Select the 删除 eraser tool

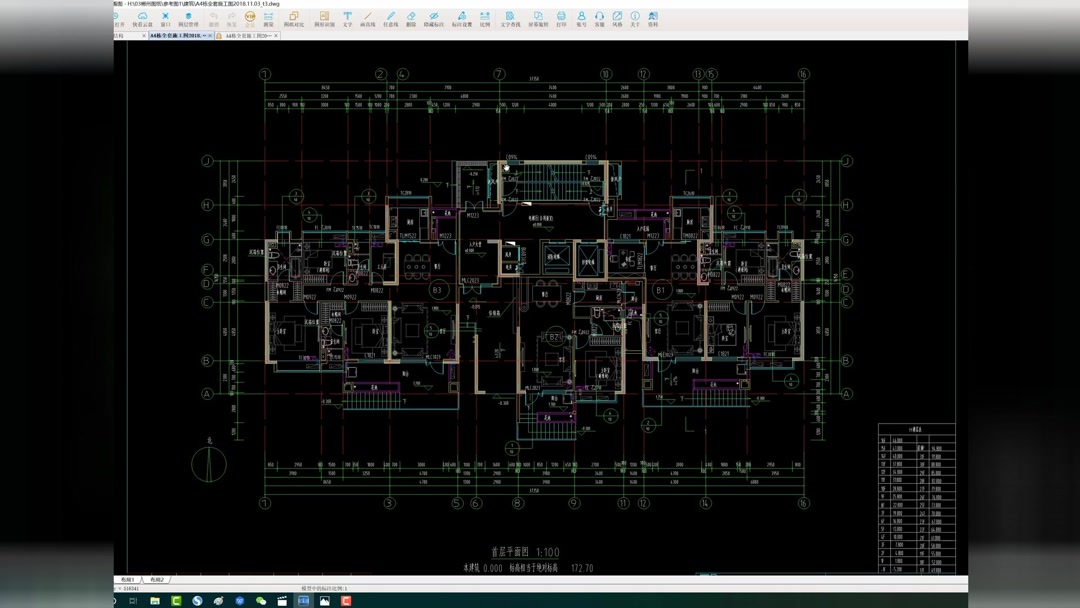click(411, 19)
